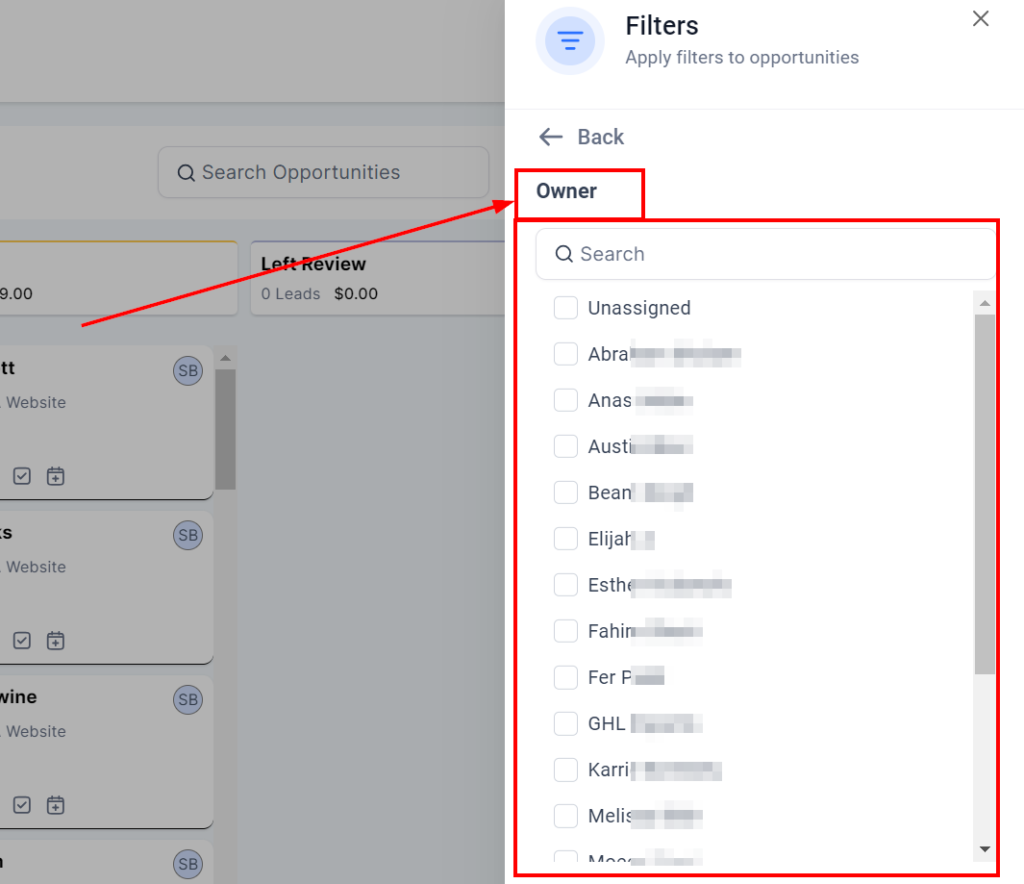Click the magnifier icon in Search Opportunities

[x=186, y=173]
